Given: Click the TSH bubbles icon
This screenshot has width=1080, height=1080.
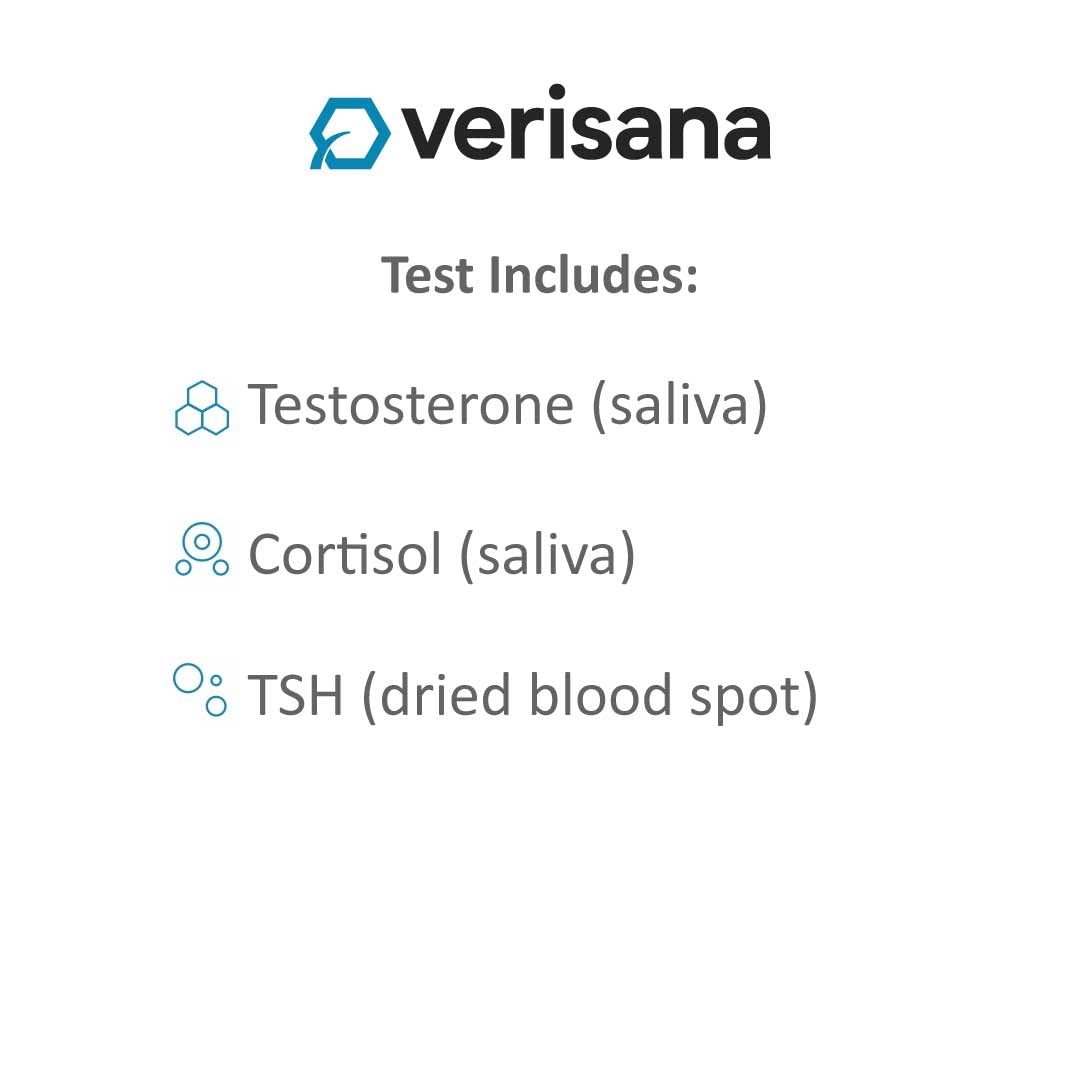Looking at the screenshot, I should coord(201,690).
